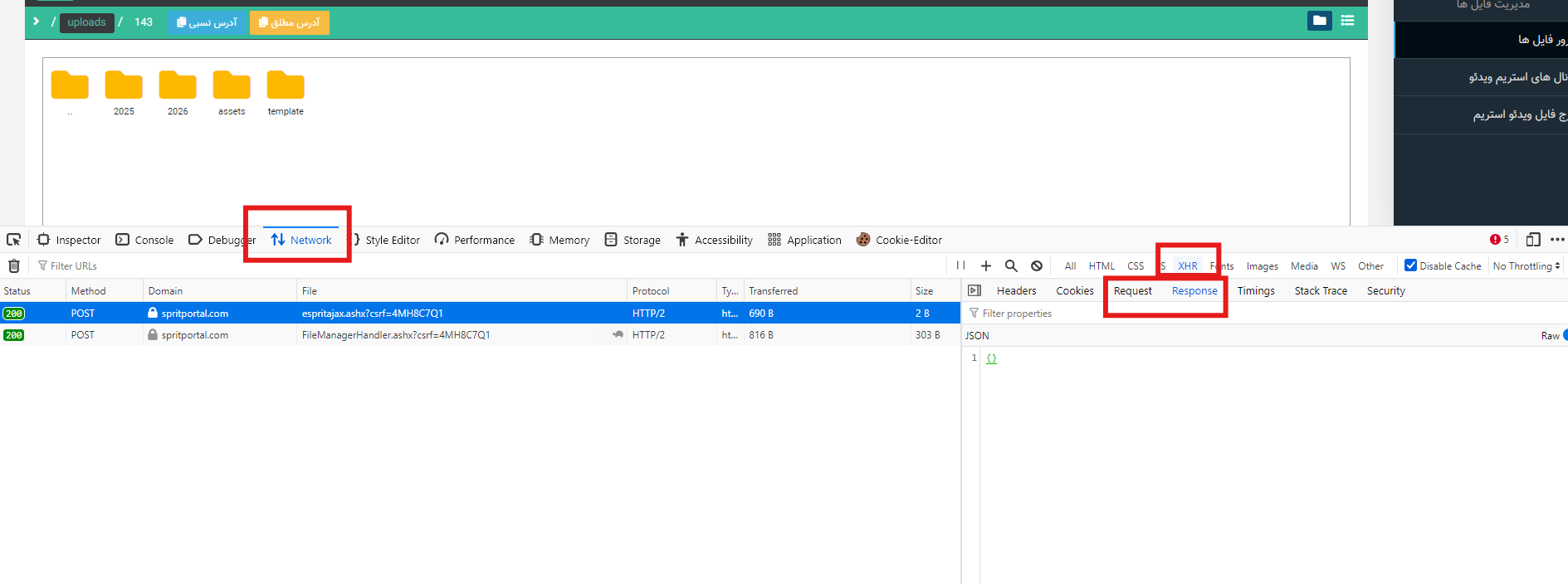1568x584 pixels.
Task: Switch to the Console tab
Action: 145,240
